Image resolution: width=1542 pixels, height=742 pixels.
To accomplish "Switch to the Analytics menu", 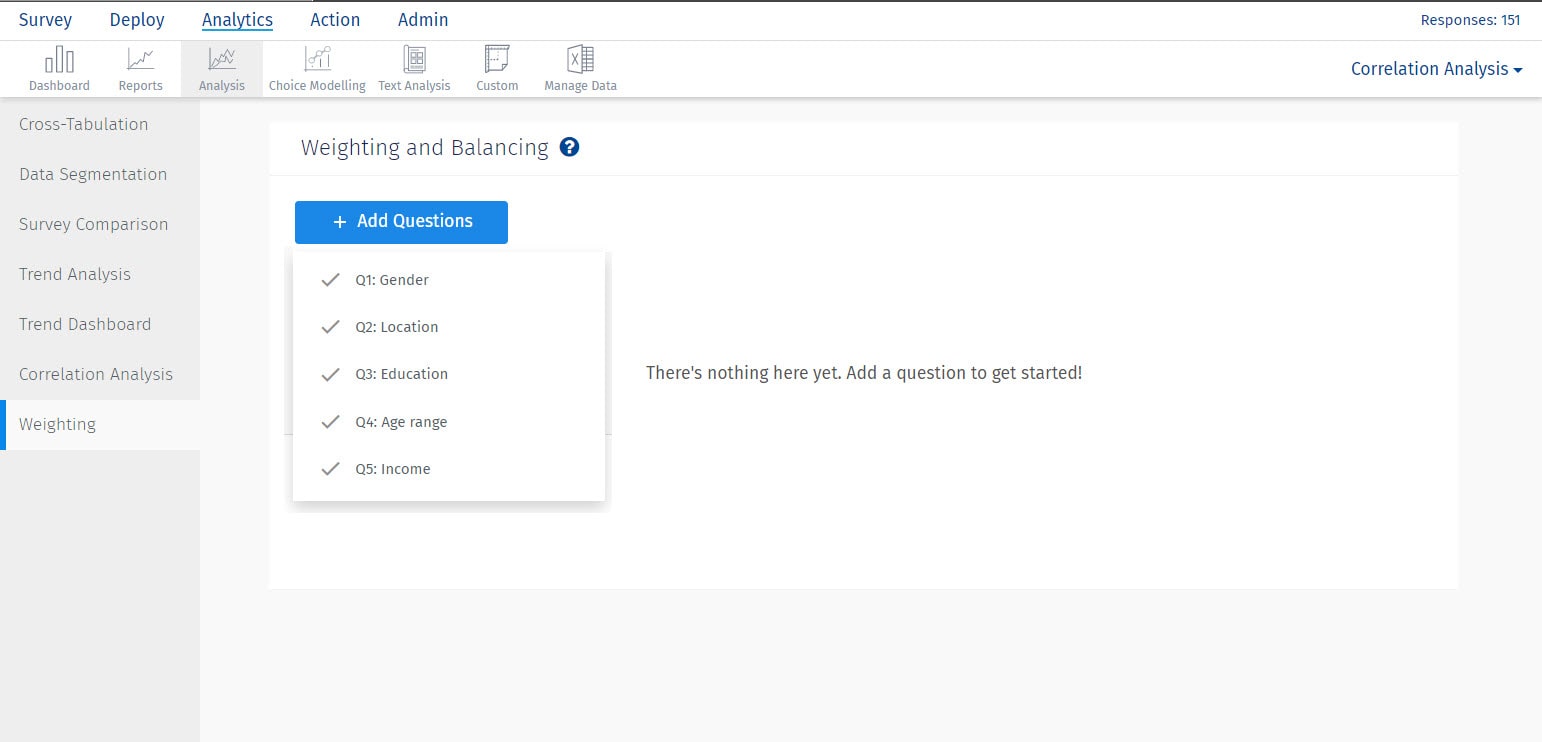I will pyautogui.click(x=237, y=19).
